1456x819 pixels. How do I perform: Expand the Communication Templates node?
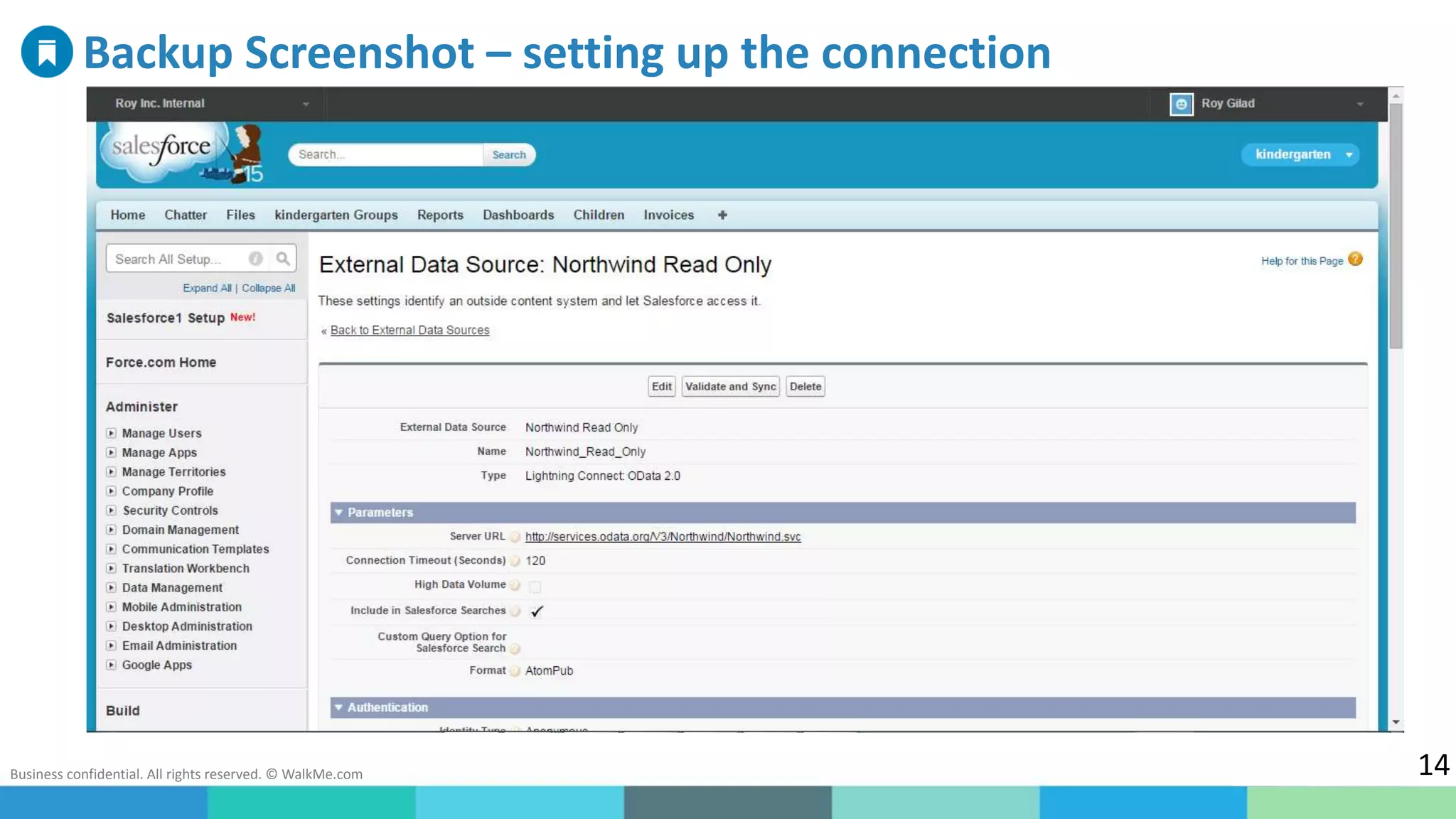111,549
